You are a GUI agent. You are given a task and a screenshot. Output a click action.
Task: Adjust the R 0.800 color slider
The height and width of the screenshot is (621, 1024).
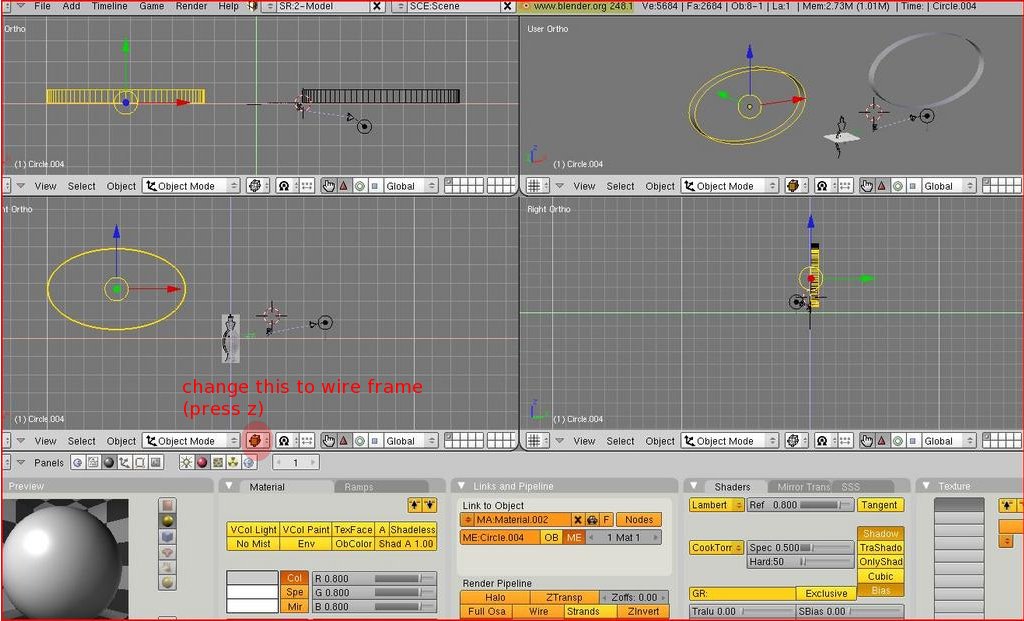pyautogui.click(x=374, y=579)
